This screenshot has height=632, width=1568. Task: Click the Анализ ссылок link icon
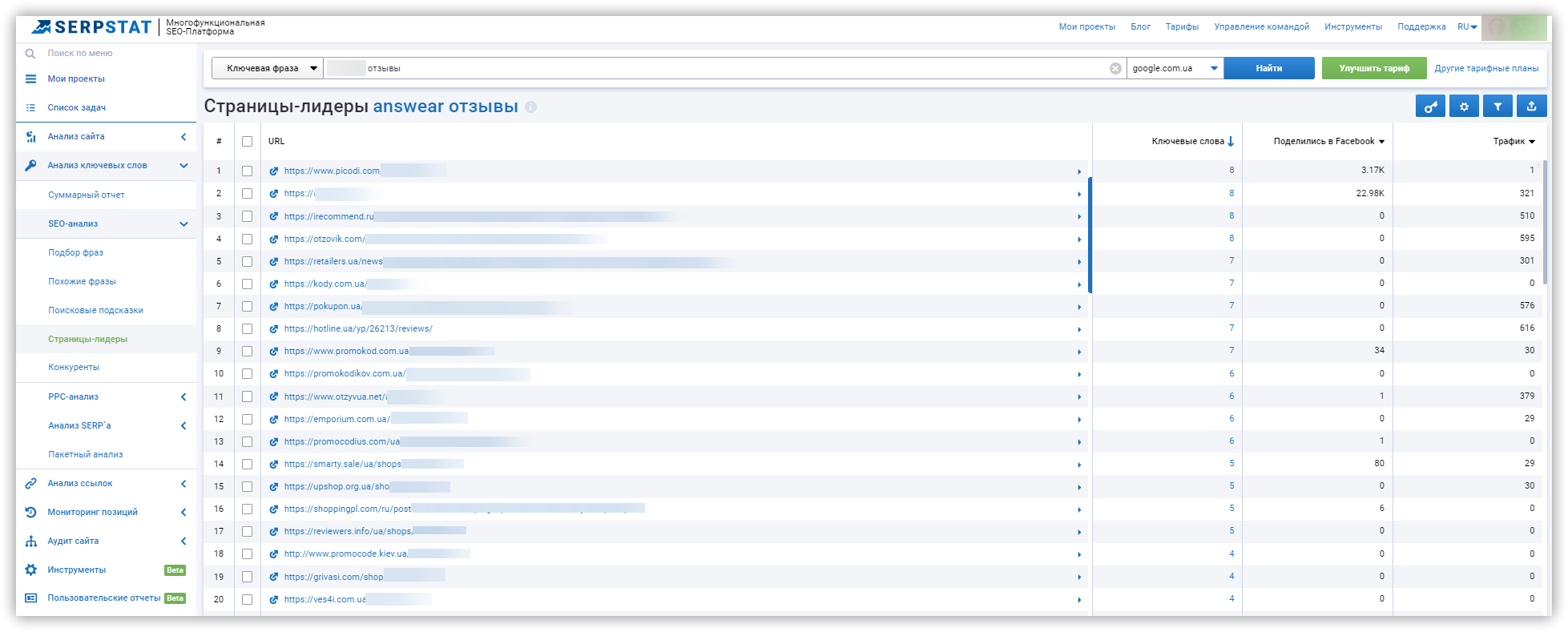(30, 484)
